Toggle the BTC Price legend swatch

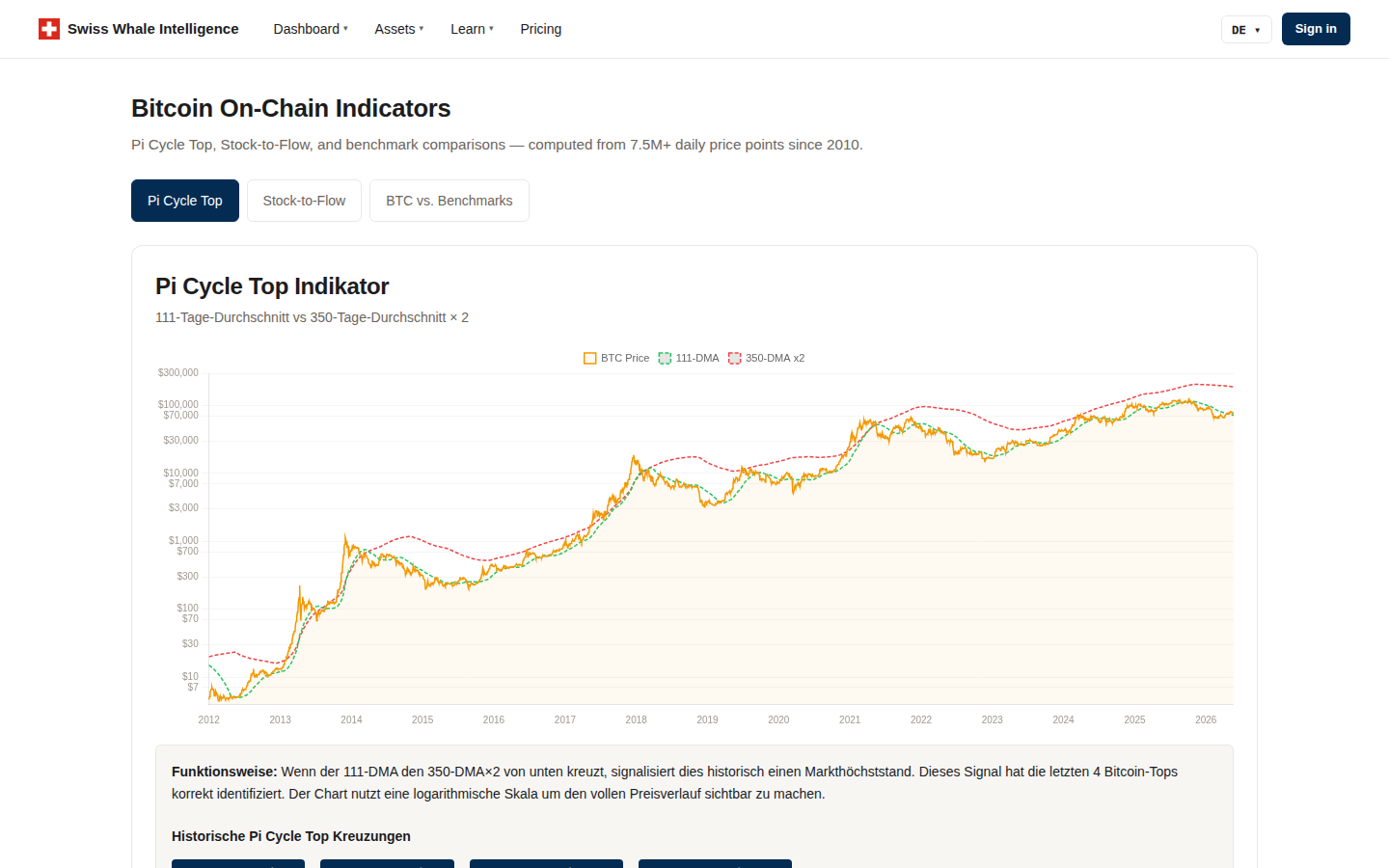[x=590, y=358]
